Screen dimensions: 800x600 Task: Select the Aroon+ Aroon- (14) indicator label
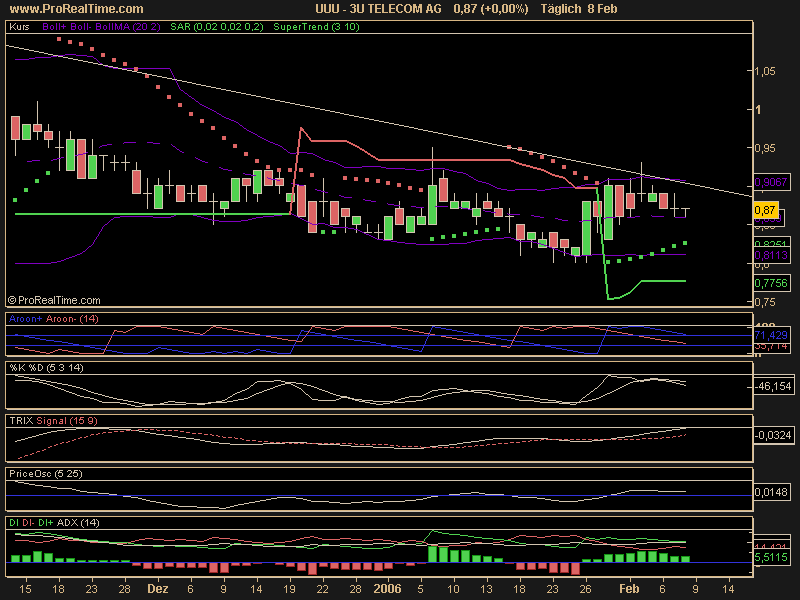pyautogui.click(x=54, y=319)
